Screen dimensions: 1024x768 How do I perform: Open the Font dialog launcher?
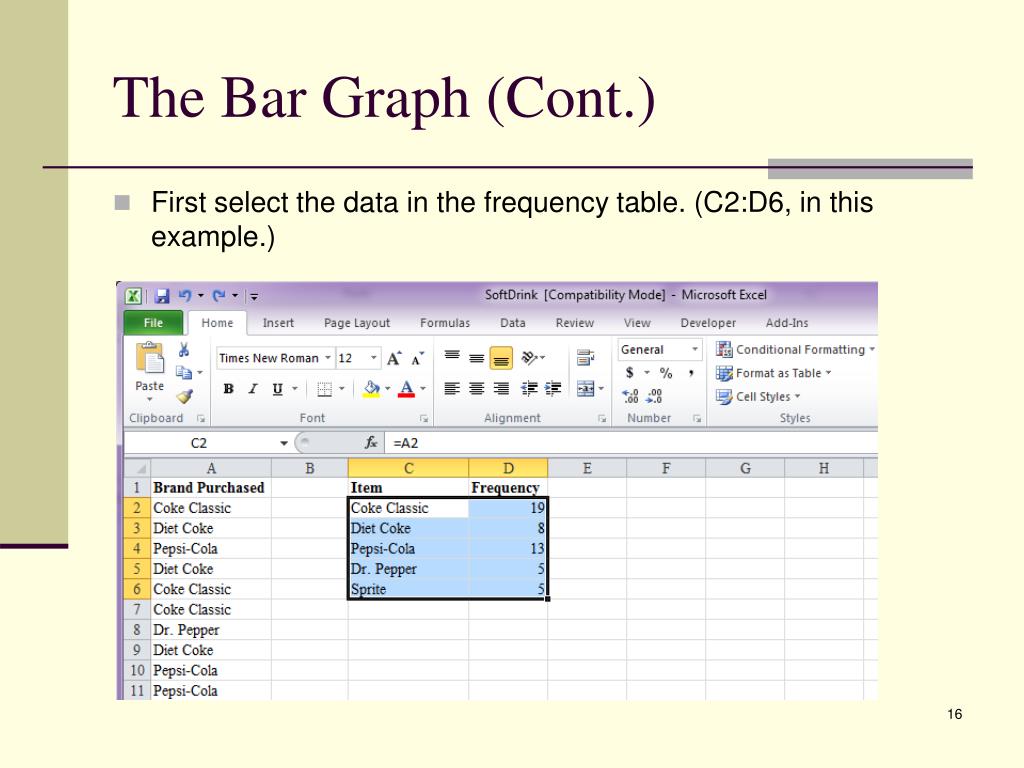(x=424, y=419)
